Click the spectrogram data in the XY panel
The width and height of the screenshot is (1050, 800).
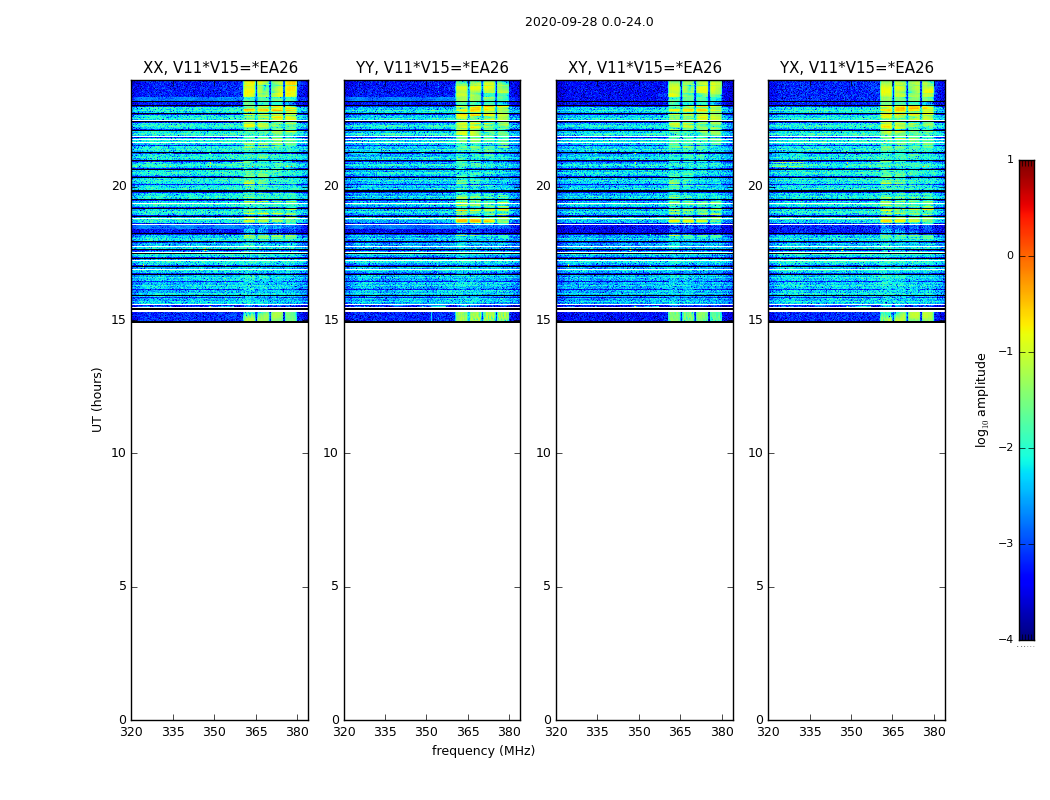coord(645,200)
